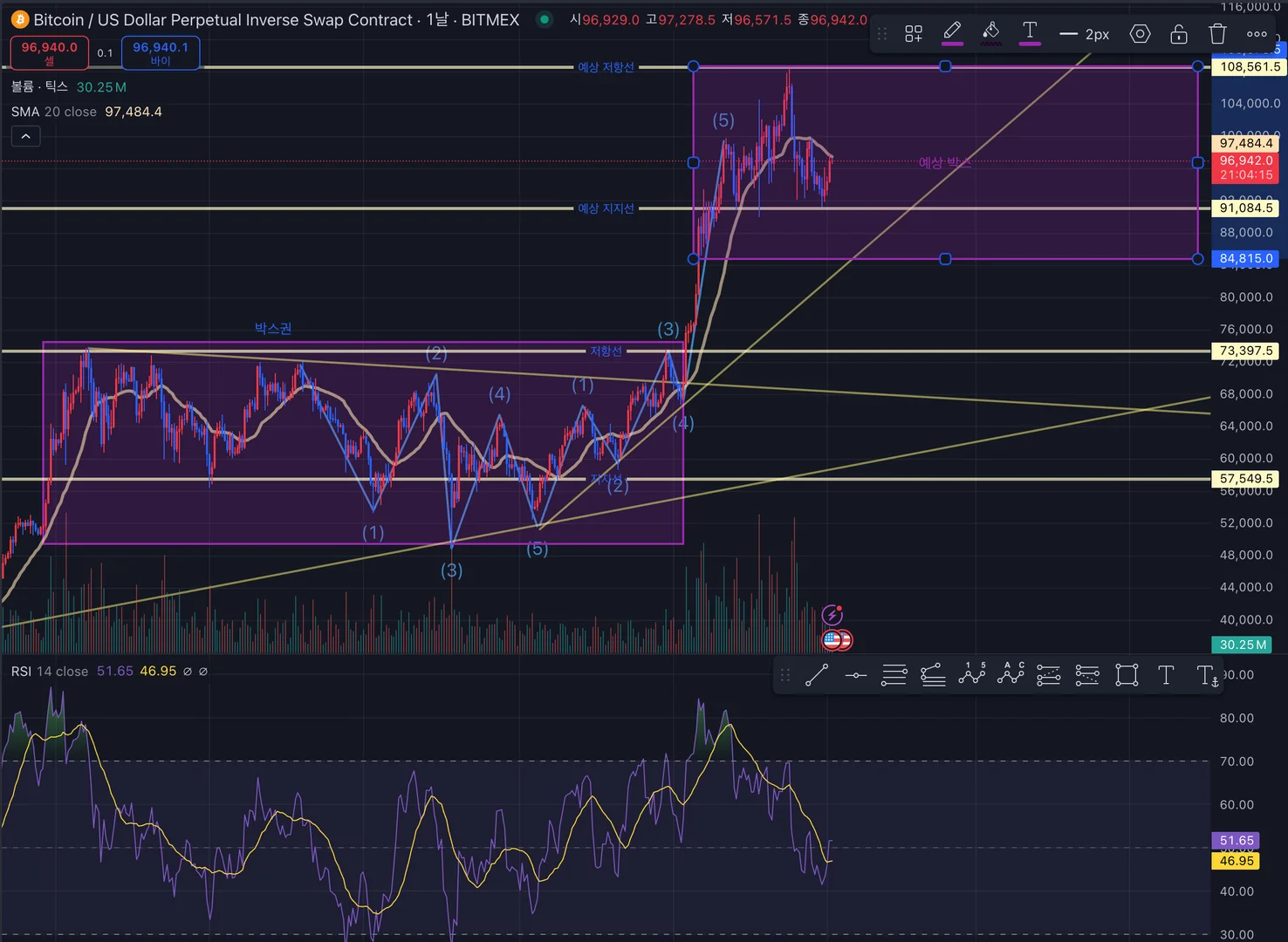
Task: Open the background fill color bucket
Action: (990, 33)
